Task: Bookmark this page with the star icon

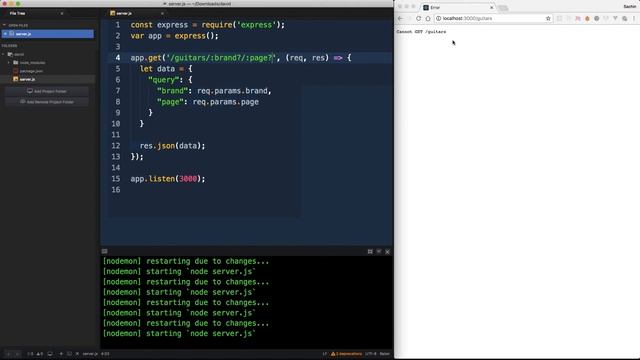Action: [x=548, y=18]
